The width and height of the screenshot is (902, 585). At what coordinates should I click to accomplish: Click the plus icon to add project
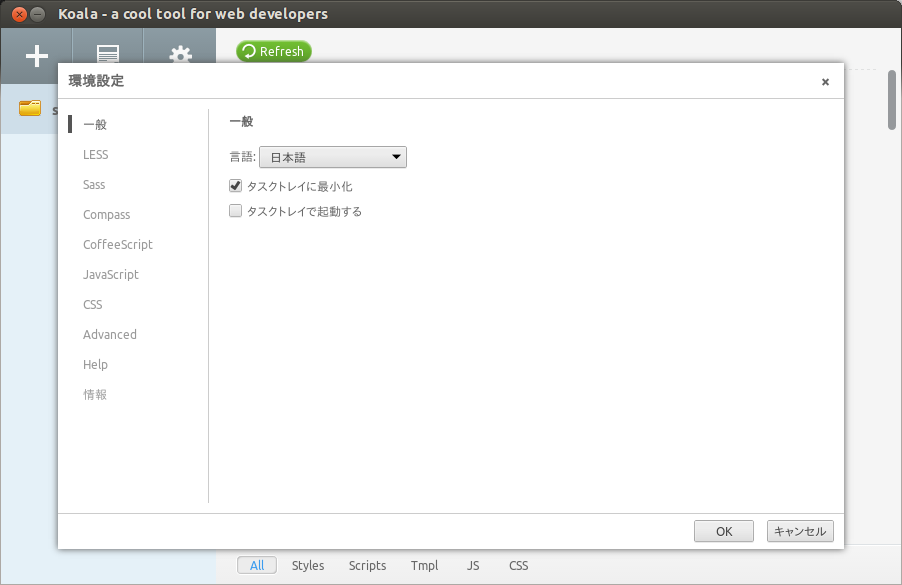[37, 56]
